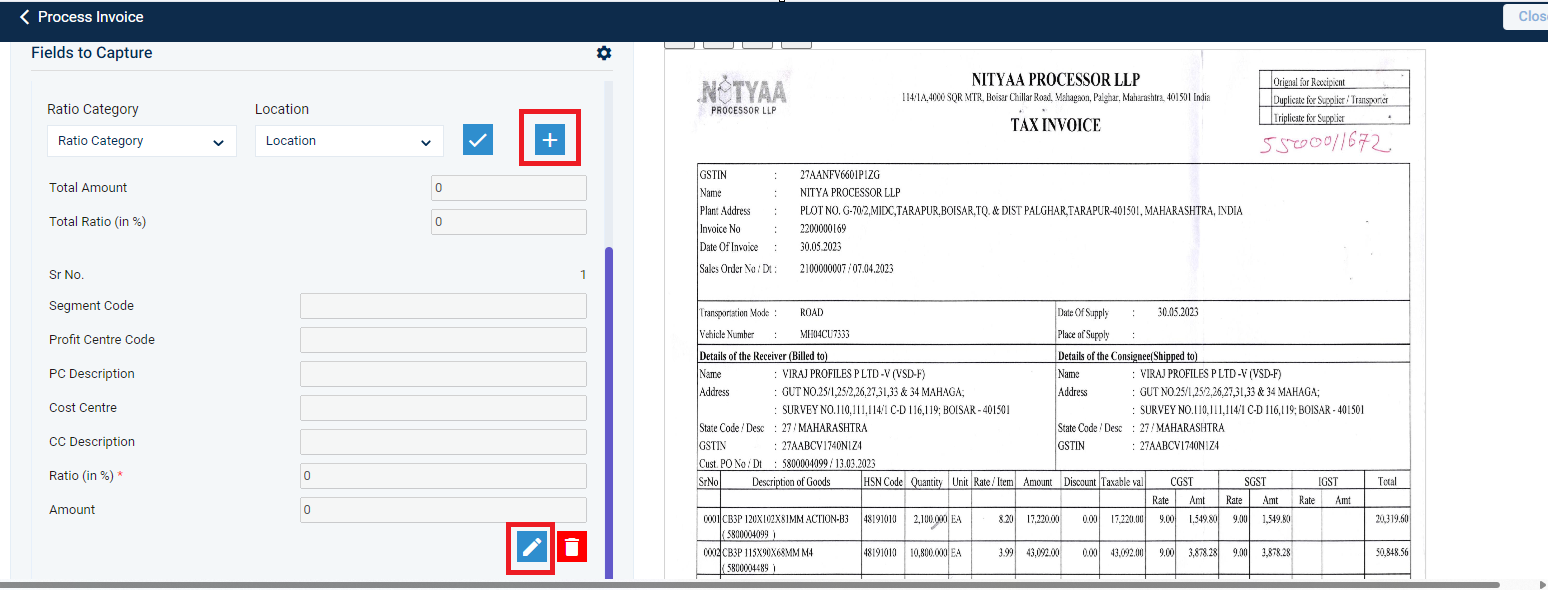Click the 'Description of Goods' column header
The width and height of the screenshot is (1548, 590).
pyautogui.click(x=791, y=482)
